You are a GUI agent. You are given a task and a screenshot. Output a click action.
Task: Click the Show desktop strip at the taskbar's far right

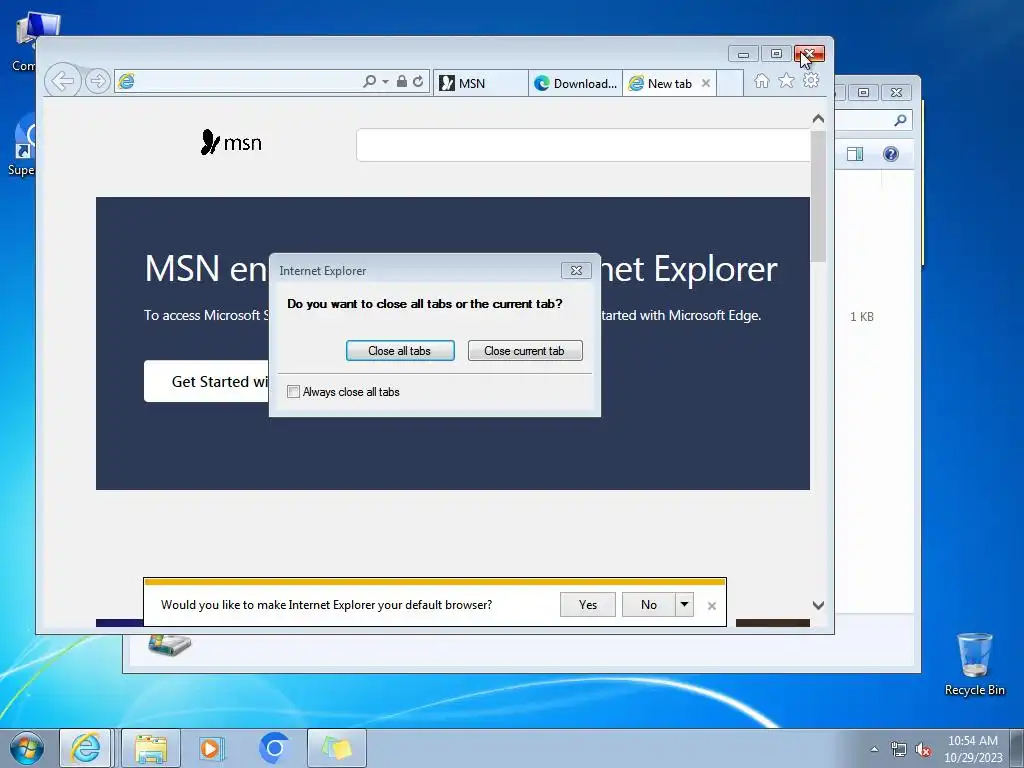pos(1017,748)
